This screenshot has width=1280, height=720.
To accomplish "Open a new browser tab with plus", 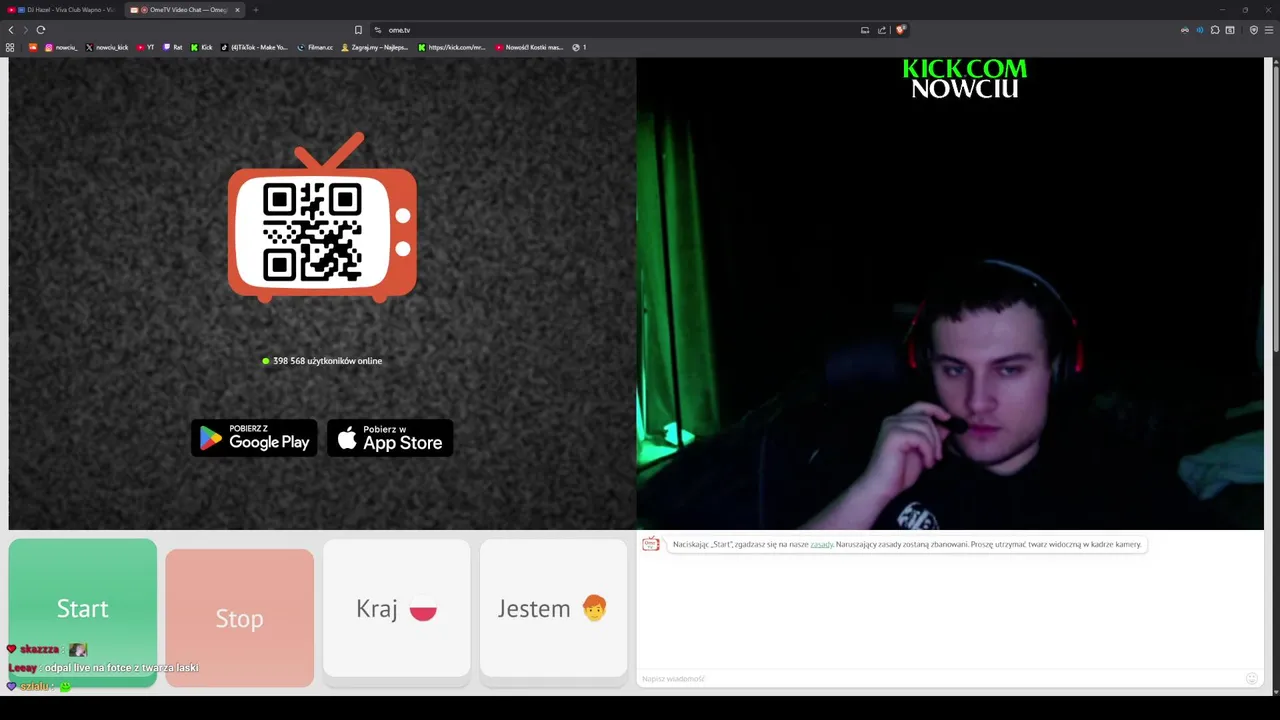I will 255,10.
